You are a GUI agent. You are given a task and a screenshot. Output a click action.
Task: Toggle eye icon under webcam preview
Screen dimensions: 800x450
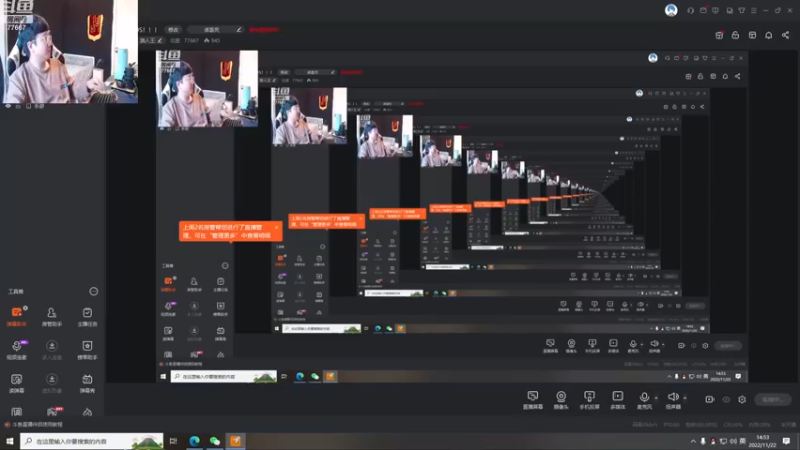click(x=8, y=106)
